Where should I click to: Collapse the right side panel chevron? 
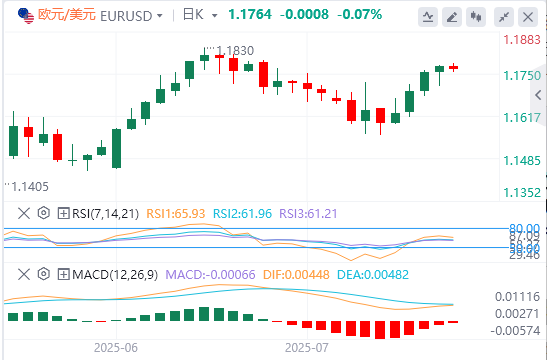538,95
